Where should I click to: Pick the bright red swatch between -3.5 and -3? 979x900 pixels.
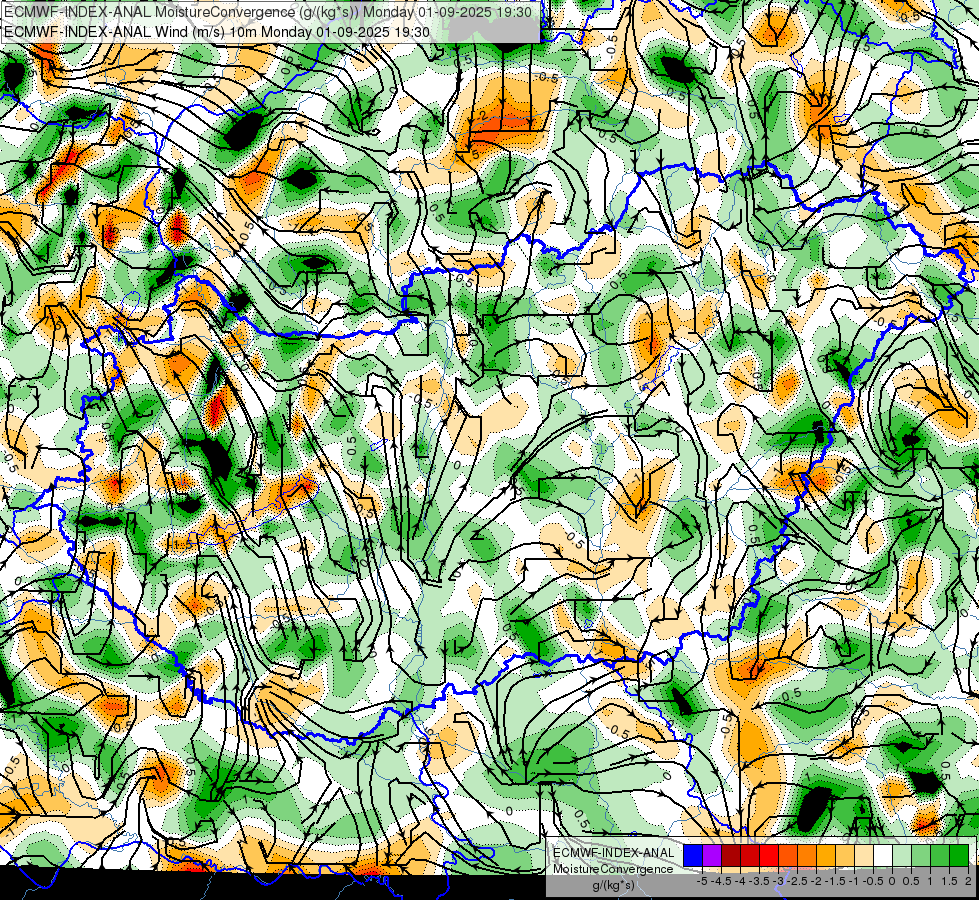click(769, 856)
